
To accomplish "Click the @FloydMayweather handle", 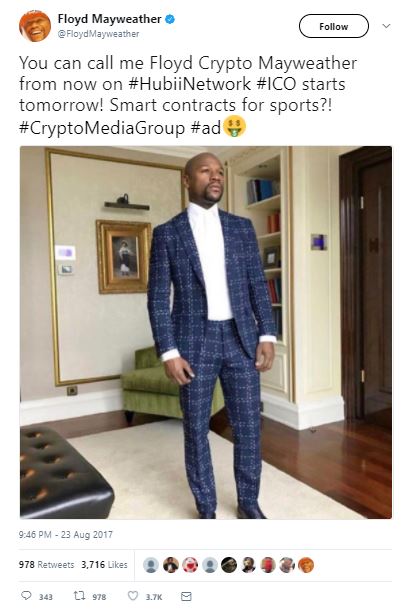I will pyautogui.click(x=98, y=34).
